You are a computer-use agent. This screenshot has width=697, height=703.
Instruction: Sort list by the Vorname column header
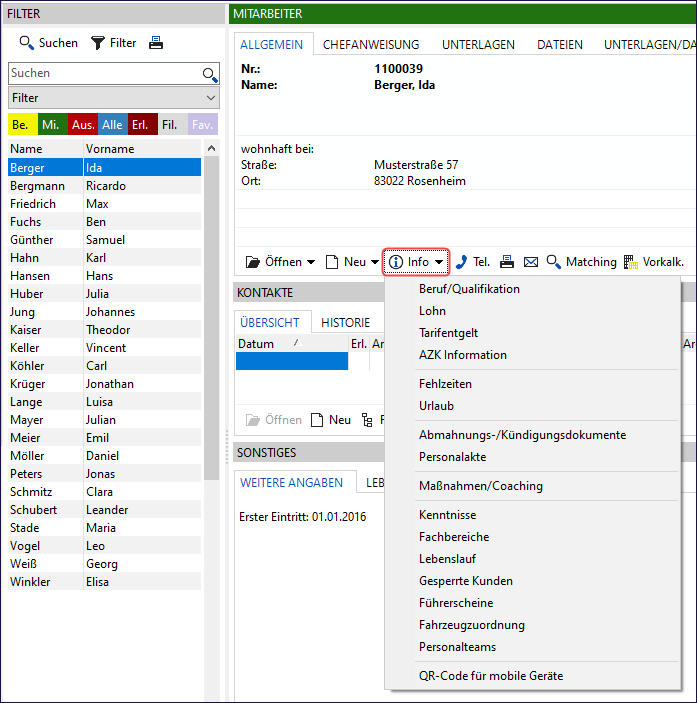[143, 149]
